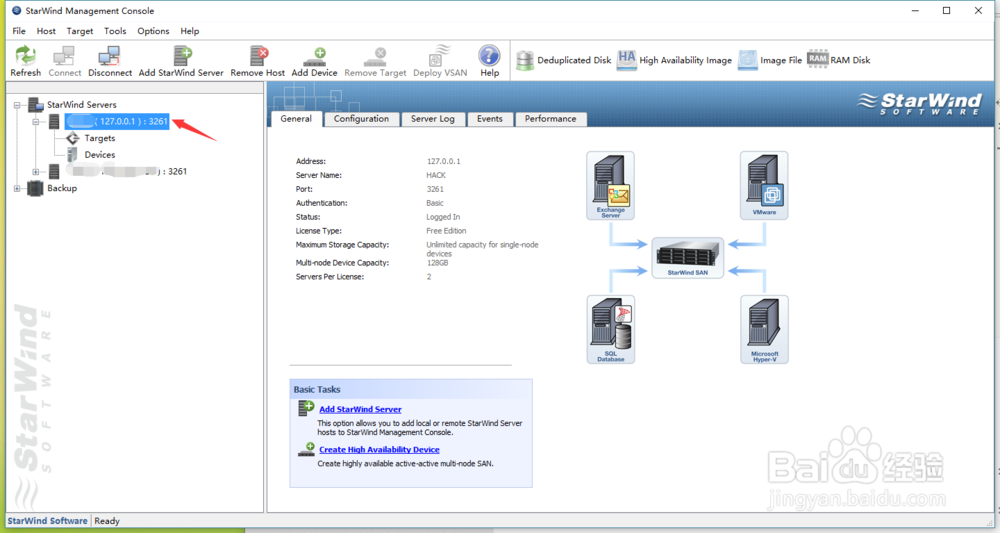
Task: Click the Ready status bar text
Action: (x=107, y=521)
